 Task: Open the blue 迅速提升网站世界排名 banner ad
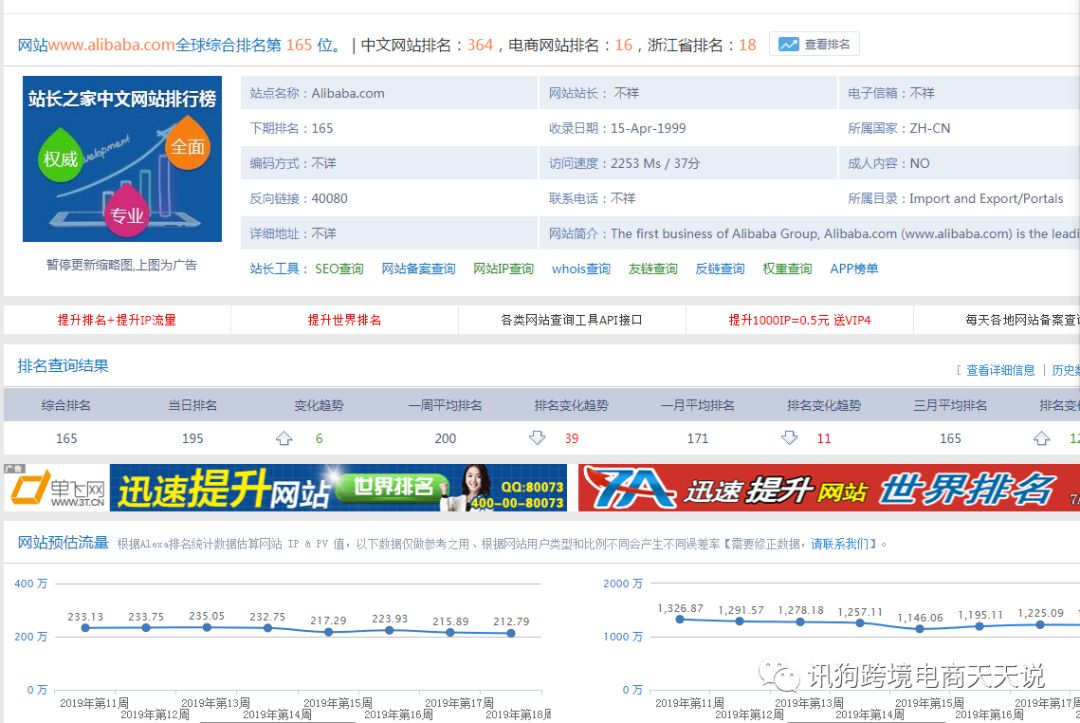click(338, 488)
